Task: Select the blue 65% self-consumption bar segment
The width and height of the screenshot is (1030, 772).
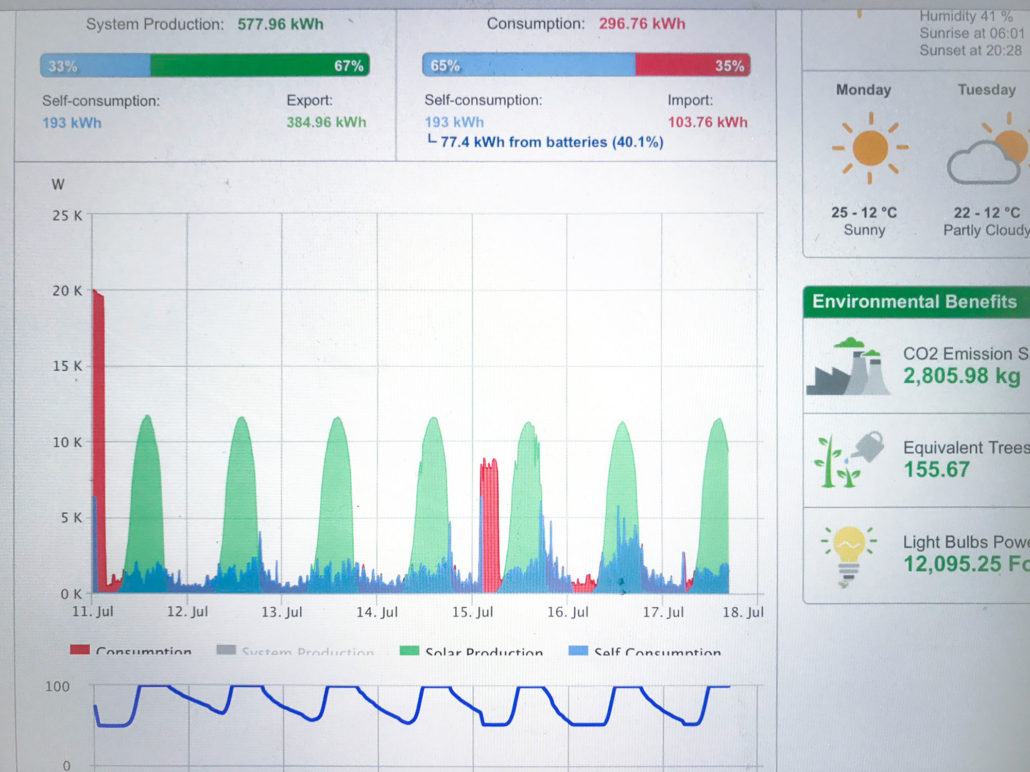Action: (528, 66)
